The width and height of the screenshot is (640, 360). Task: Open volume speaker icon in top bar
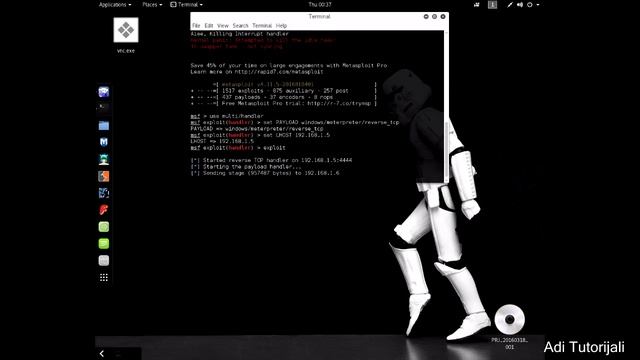(x=520, y=4)
